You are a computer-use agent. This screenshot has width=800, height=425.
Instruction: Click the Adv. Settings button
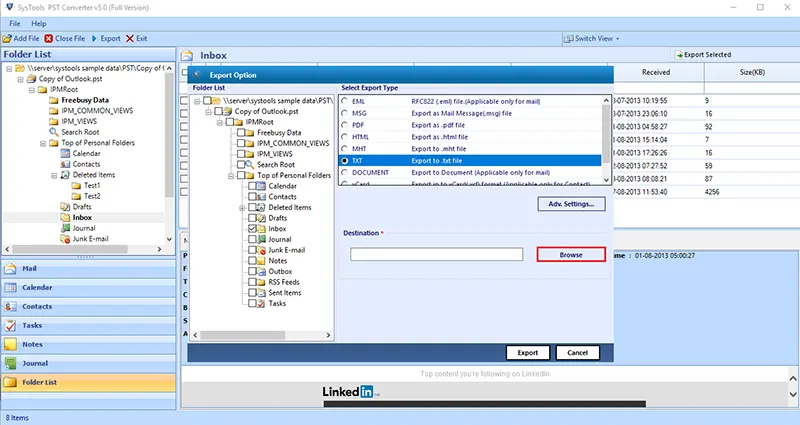(571, 204)
